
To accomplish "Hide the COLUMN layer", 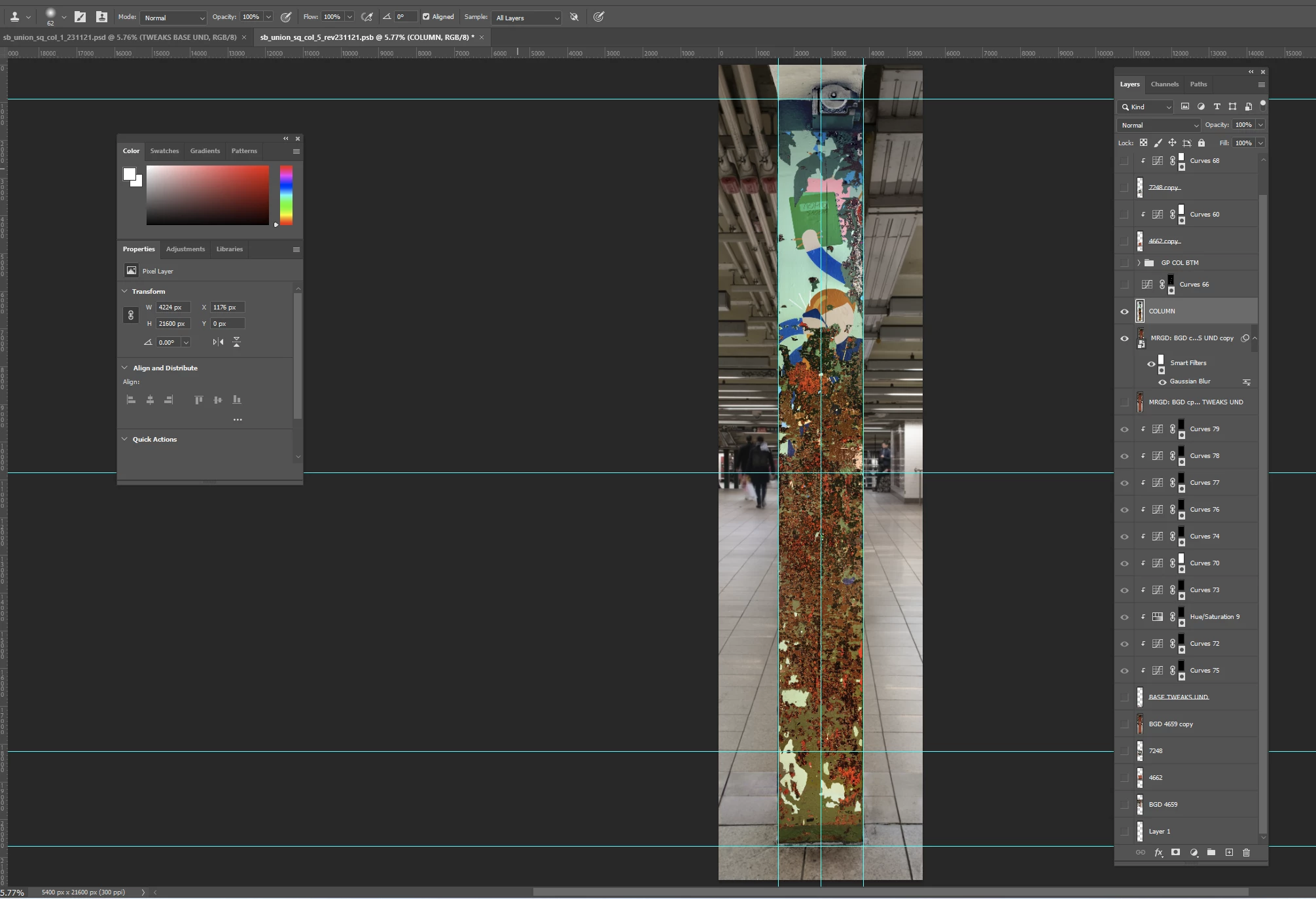I will click(x=1124, y=311).
